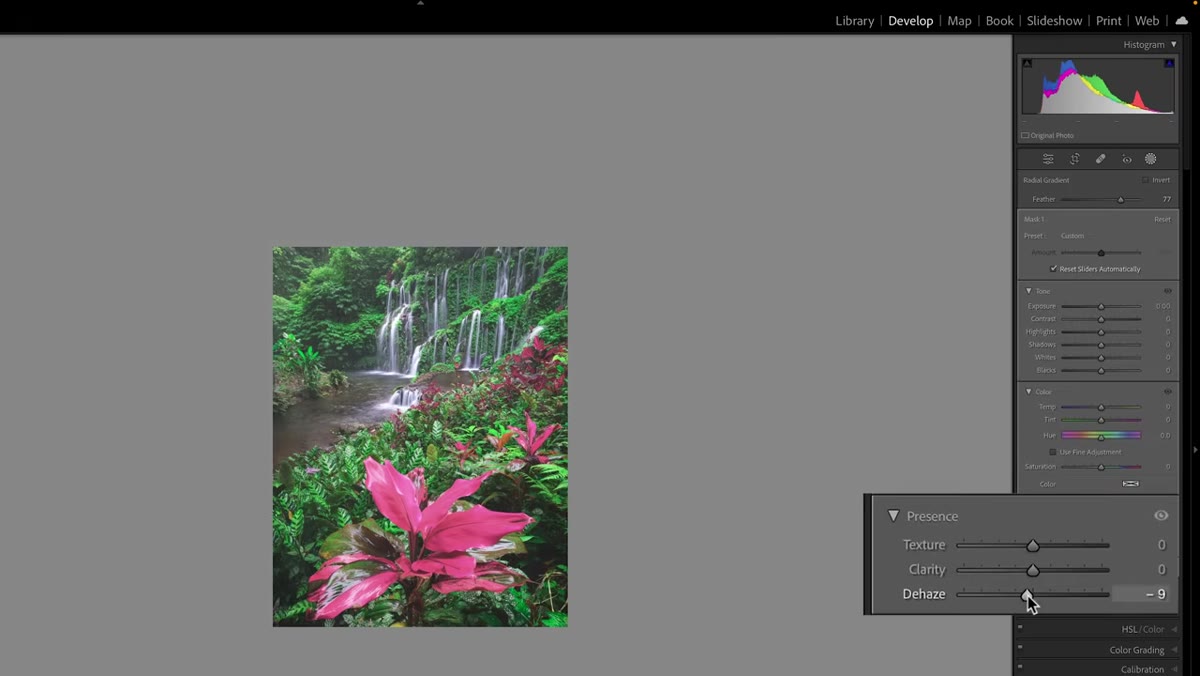Collapse the Presence section triangle

click(x=893, y=516)
